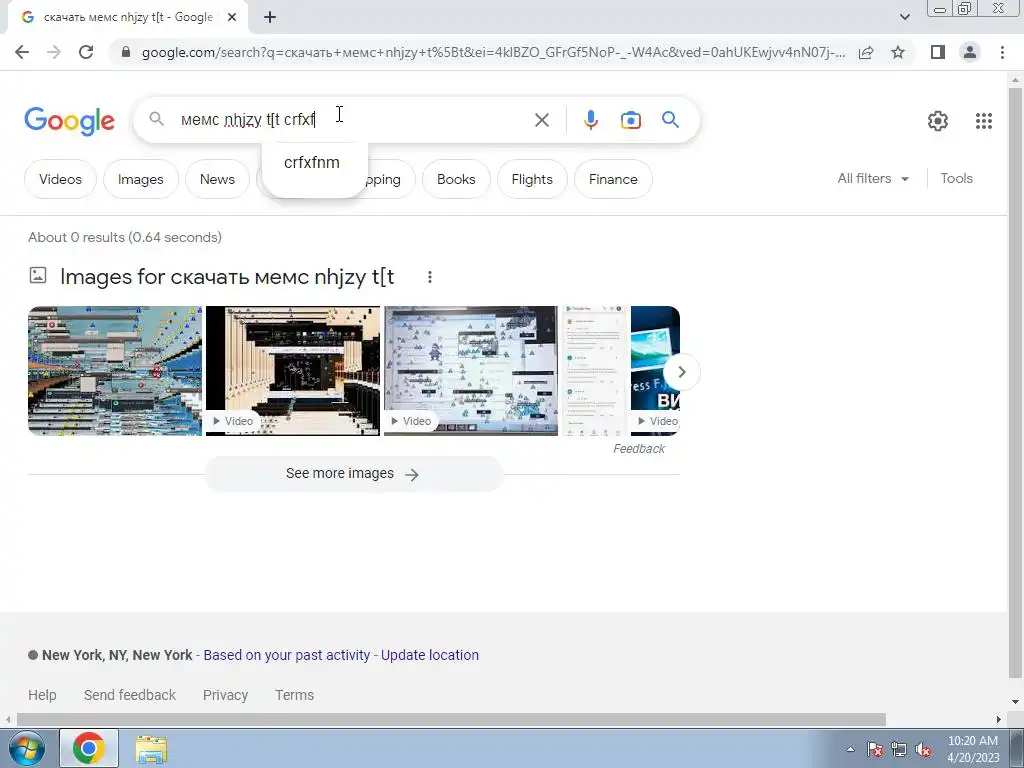Open the search Tools options
Screen dimensions: 1024x768
(956, 178)
